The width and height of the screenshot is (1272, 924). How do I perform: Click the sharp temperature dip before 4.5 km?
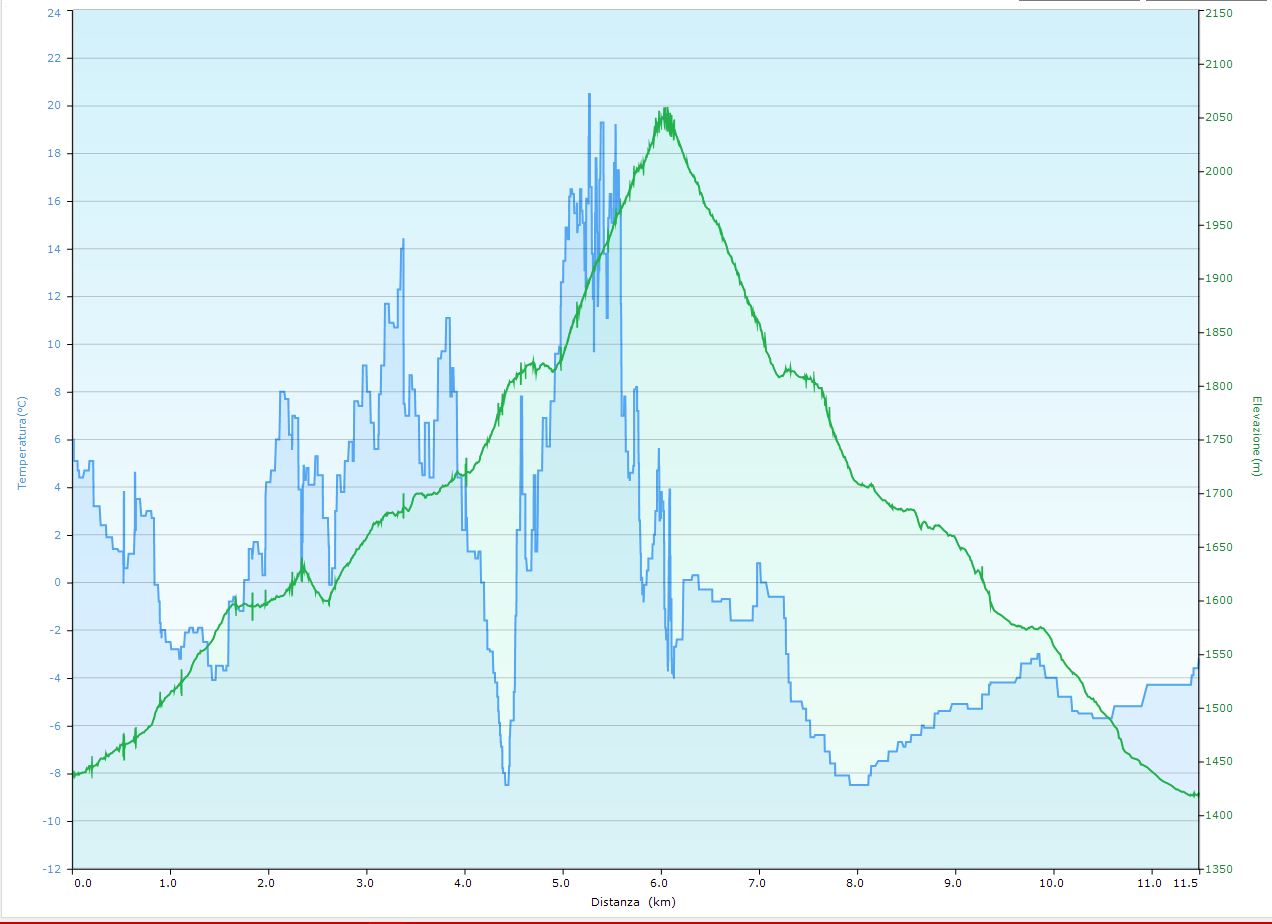(506, 782)
